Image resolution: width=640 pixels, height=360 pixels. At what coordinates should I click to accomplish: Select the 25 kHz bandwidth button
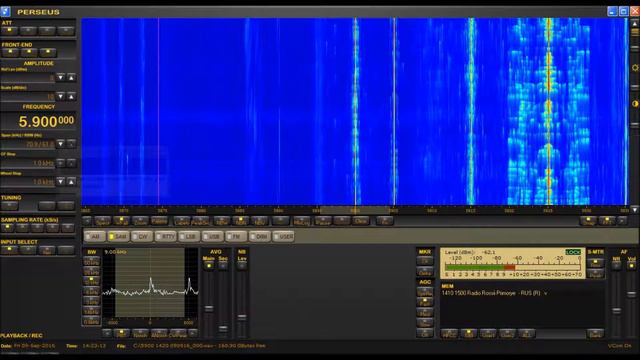(91, 271)
